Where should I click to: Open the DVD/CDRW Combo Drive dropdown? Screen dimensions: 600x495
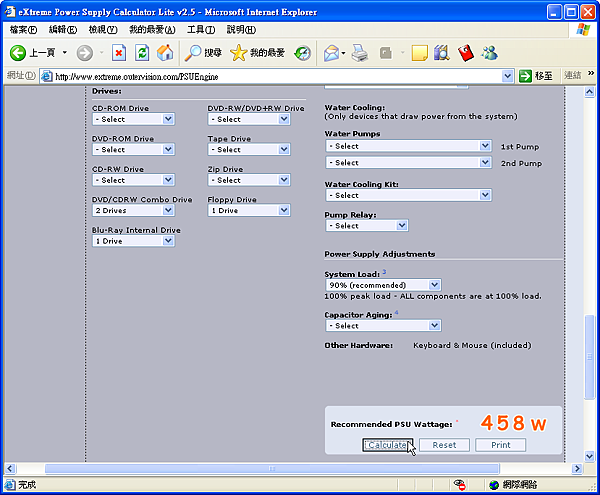[x=133, y=211]
